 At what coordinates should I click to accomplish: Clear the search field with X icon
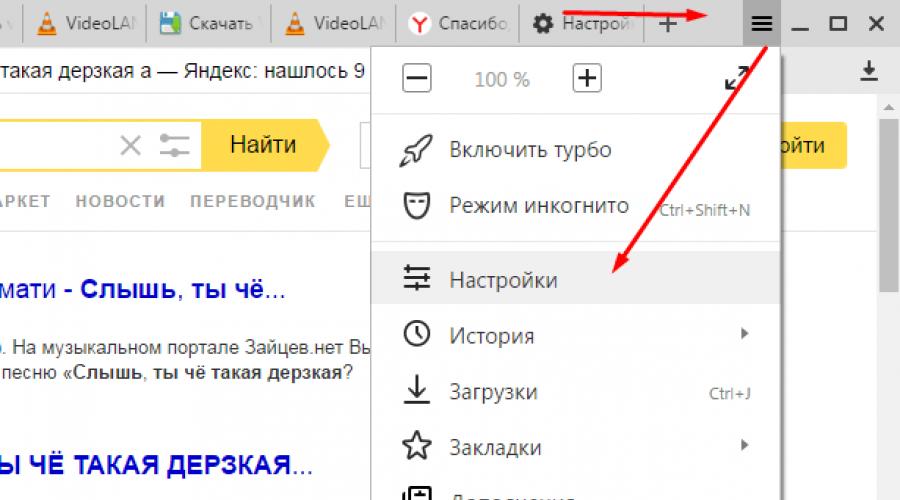pos(131,146)
